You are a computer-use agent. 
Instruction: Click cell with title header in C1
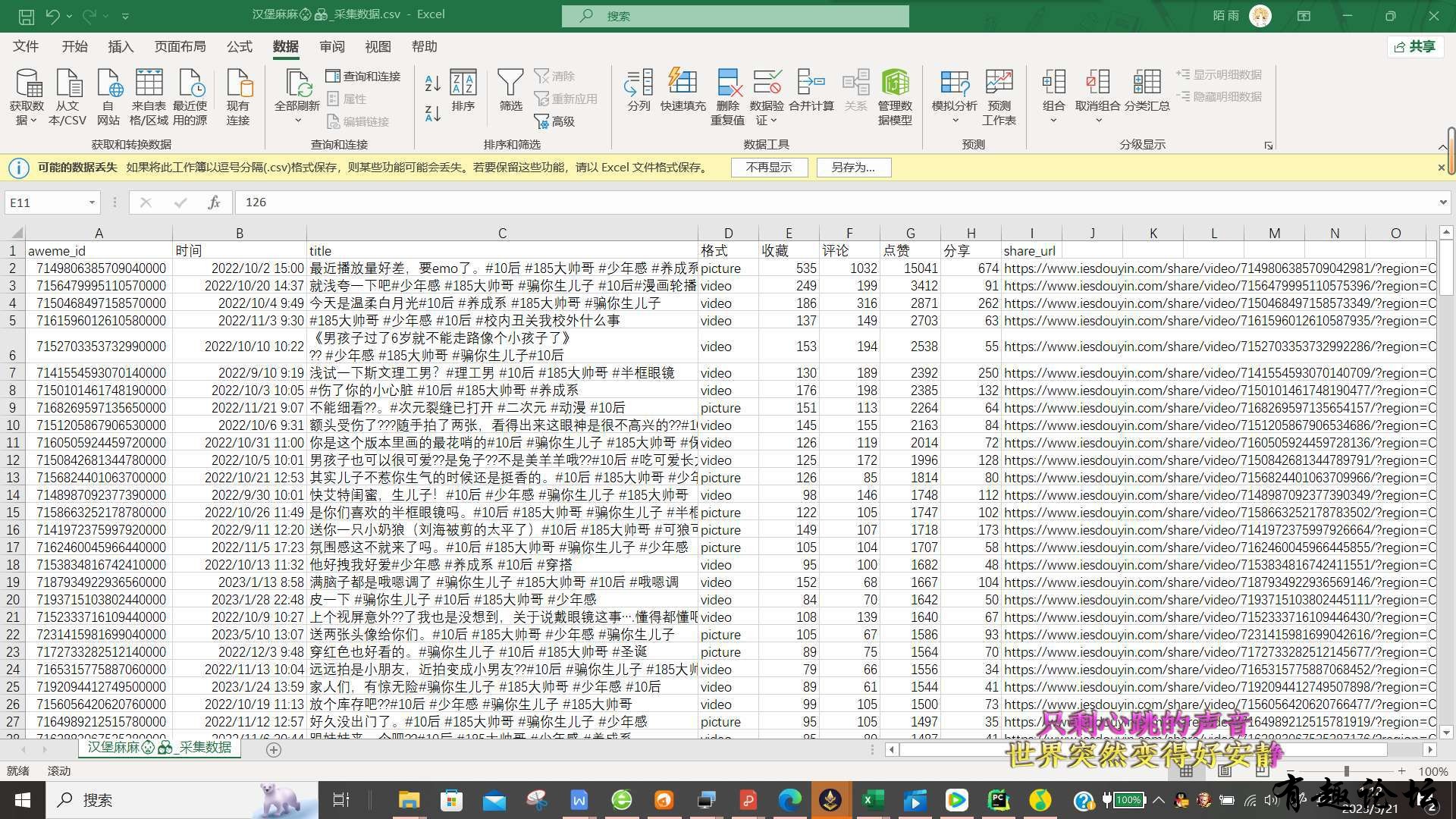[502, 250]
